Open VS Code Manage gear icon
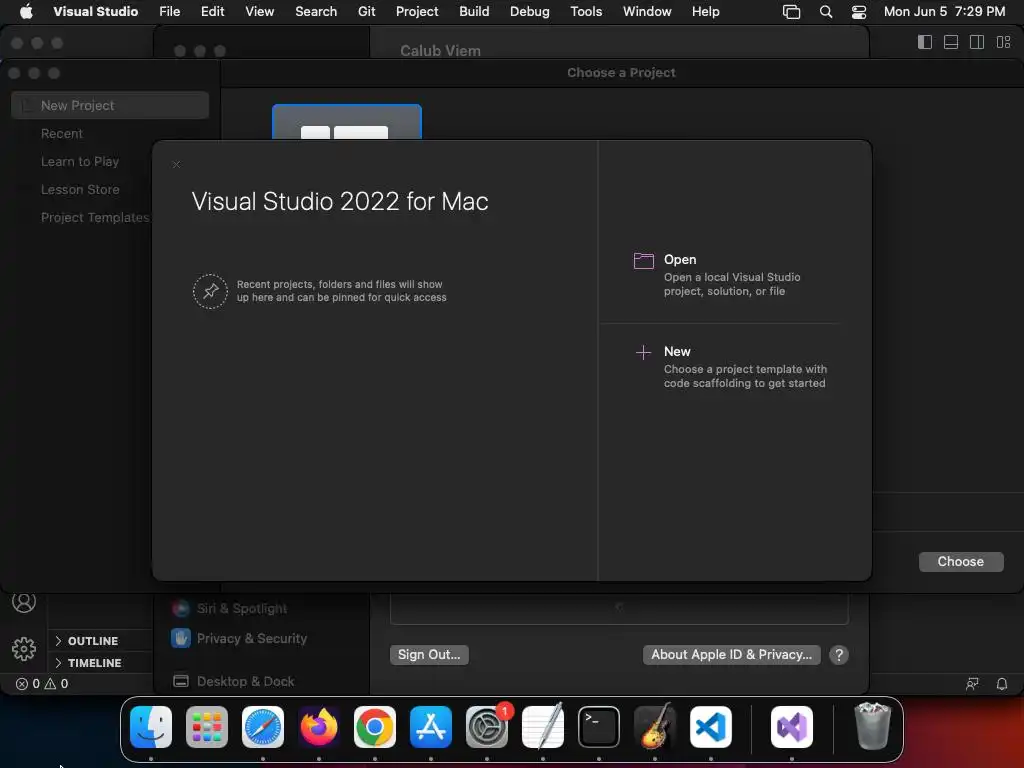The image size is (1024, 768). tap(24, 648)
